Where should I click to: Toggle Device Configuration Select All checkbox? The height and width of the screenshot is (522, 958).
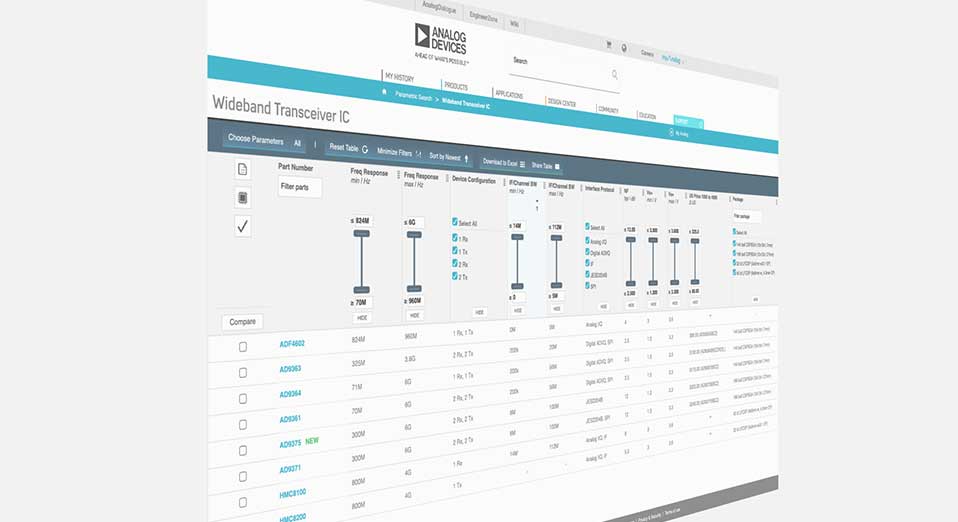(x=455, y=222)
